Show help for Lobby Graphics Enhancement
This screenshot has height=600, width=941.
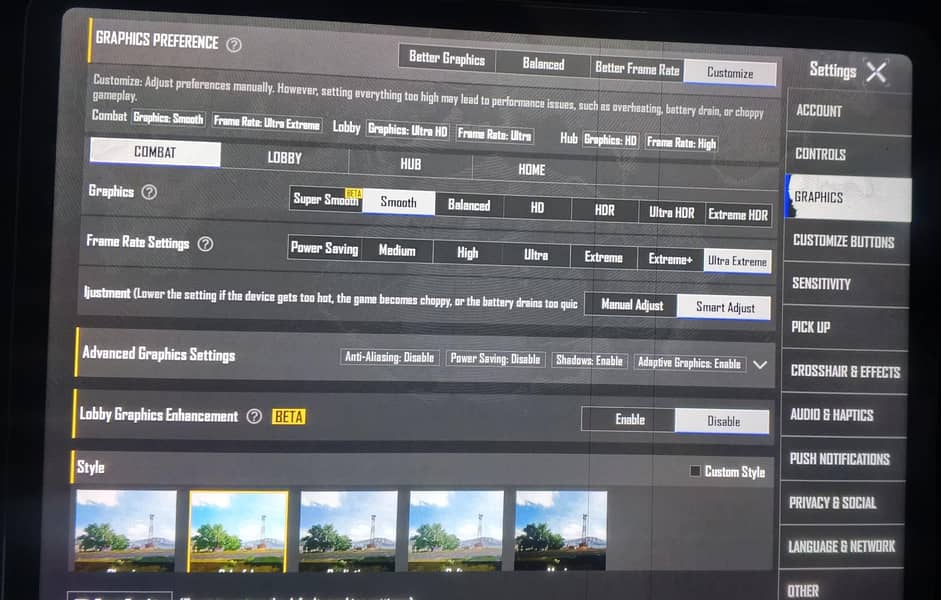(254, 416)
